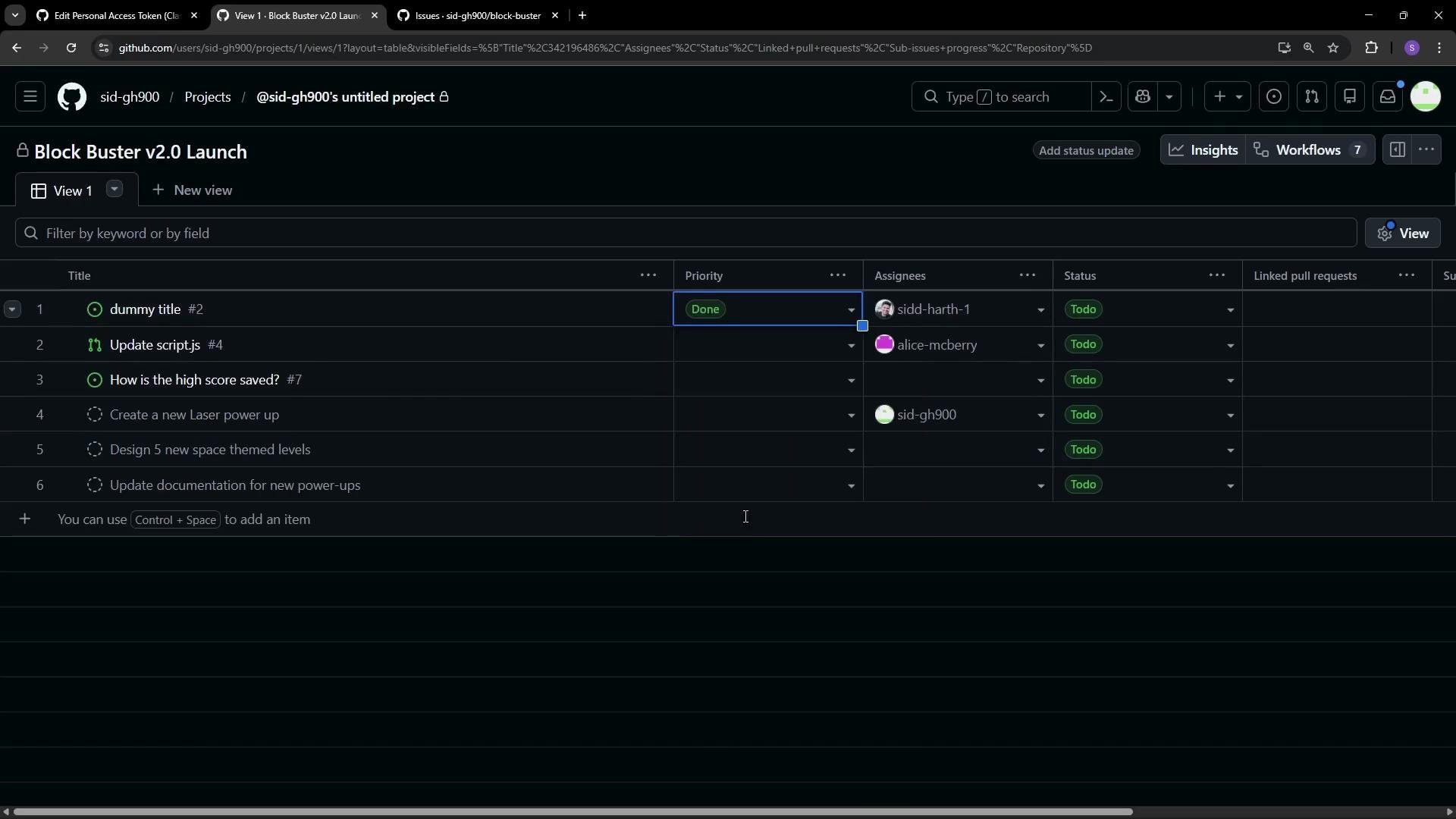The image size is (1456, 819).
Task: Open the Issues icon in header
Action: [x=1274, y=97]
